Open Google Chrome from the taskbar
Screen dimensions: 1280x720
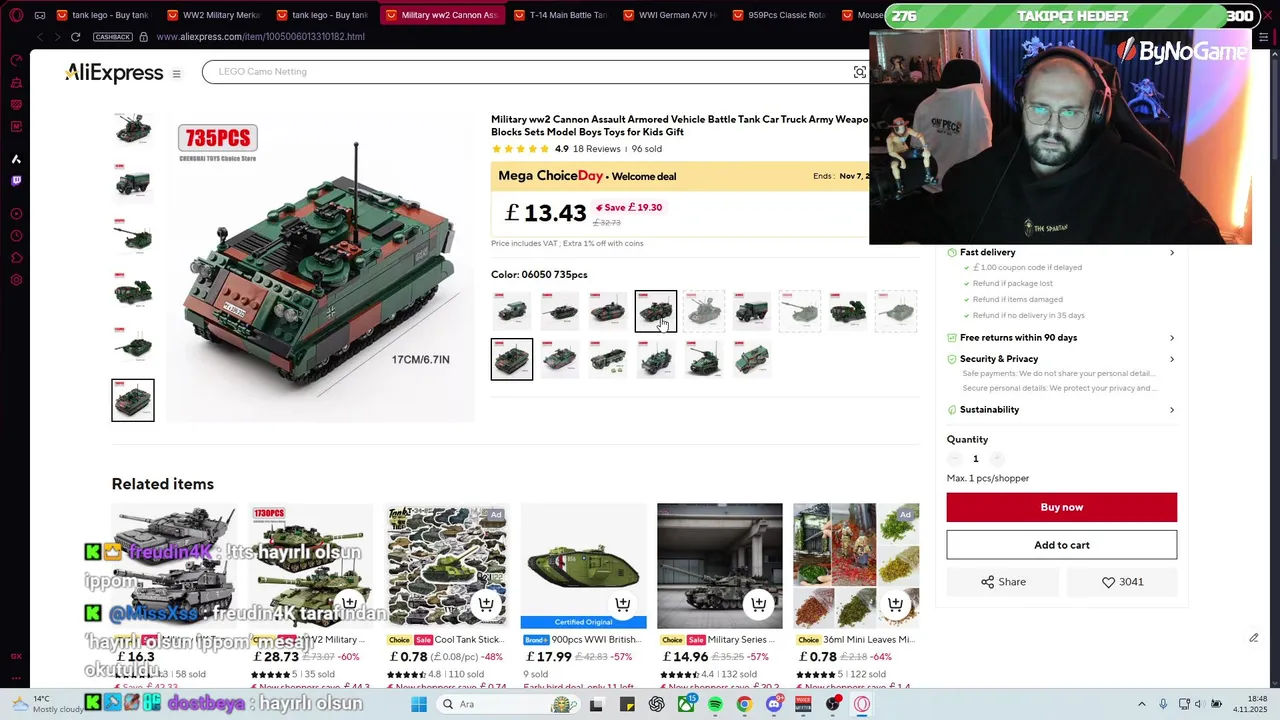tap(744, 704)
